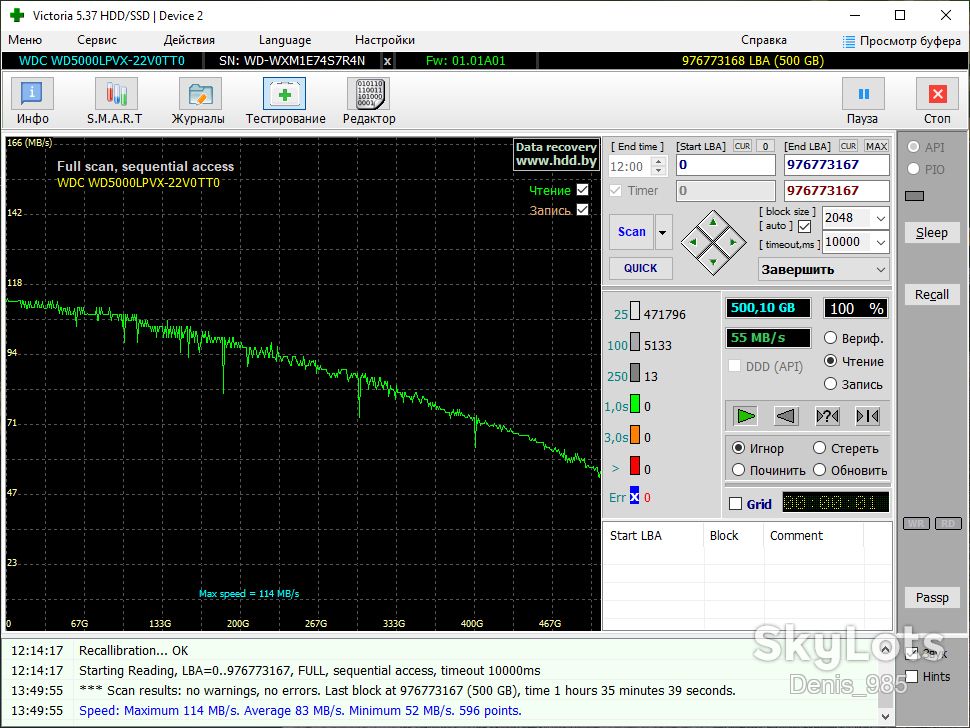Image resolution: width=970 pixels, height=728 pixels.
Task: Stop the scan with the Стоп button
Action: tap(937, 101)
